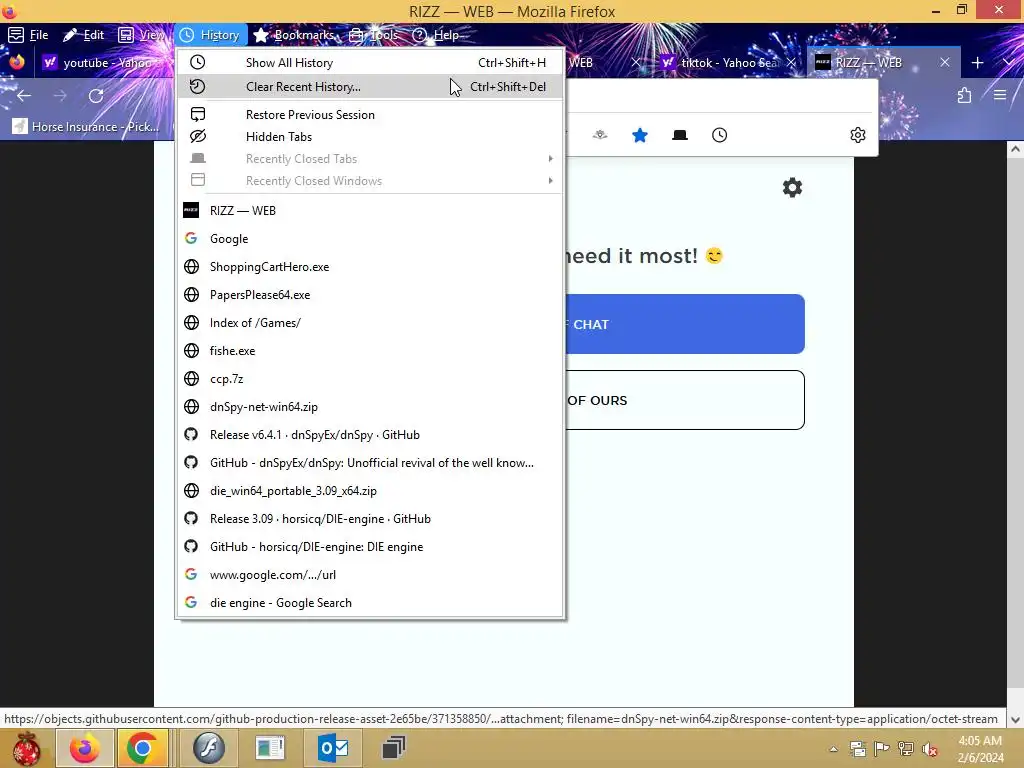Click the history clock icon in urlbar panel
The height and width of the screenshot is (768, 1024).
(x=719, y=135)
